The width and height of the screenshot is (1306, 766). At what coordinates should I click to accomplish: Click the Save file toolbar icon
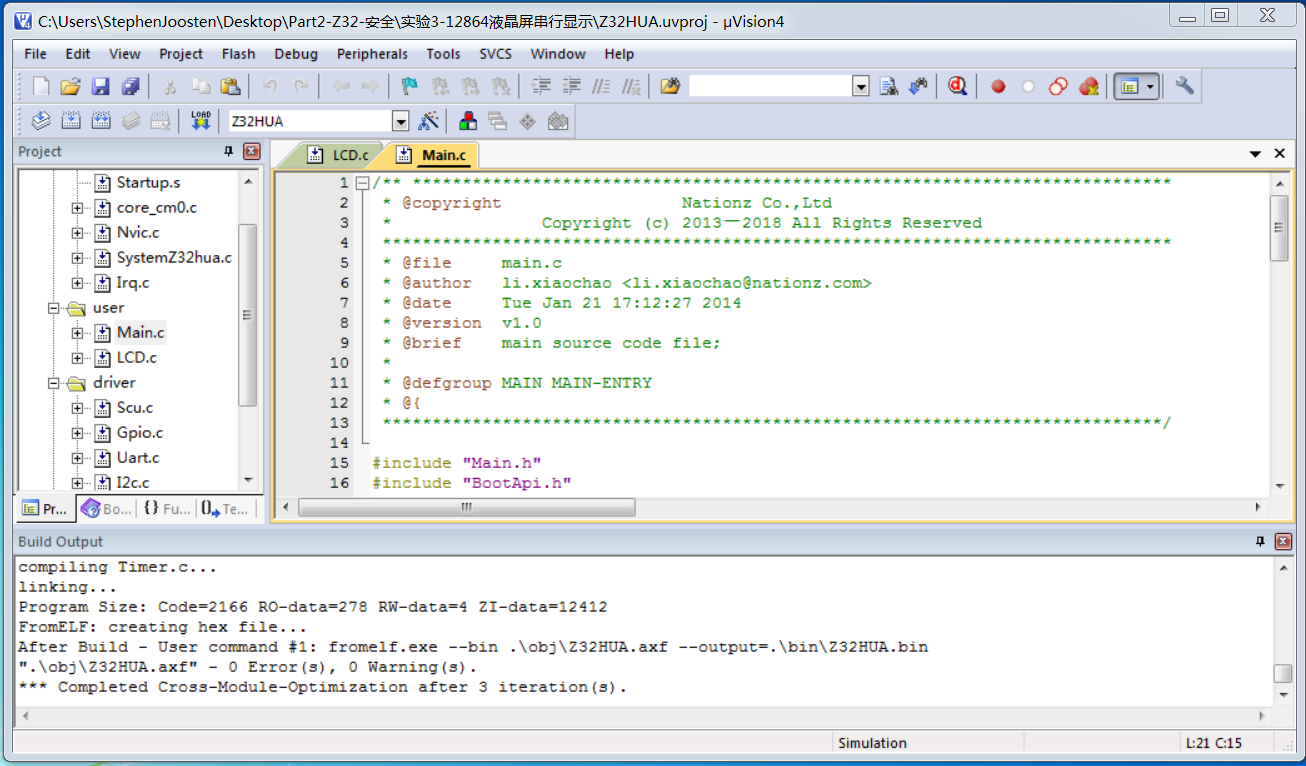(100, 87)
